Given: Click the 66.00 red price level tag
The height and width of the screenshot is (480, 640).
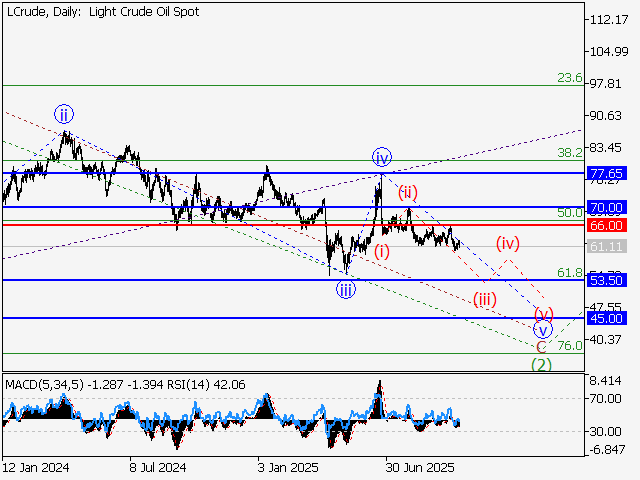Looking at the screenshot, I should point(607,225).
